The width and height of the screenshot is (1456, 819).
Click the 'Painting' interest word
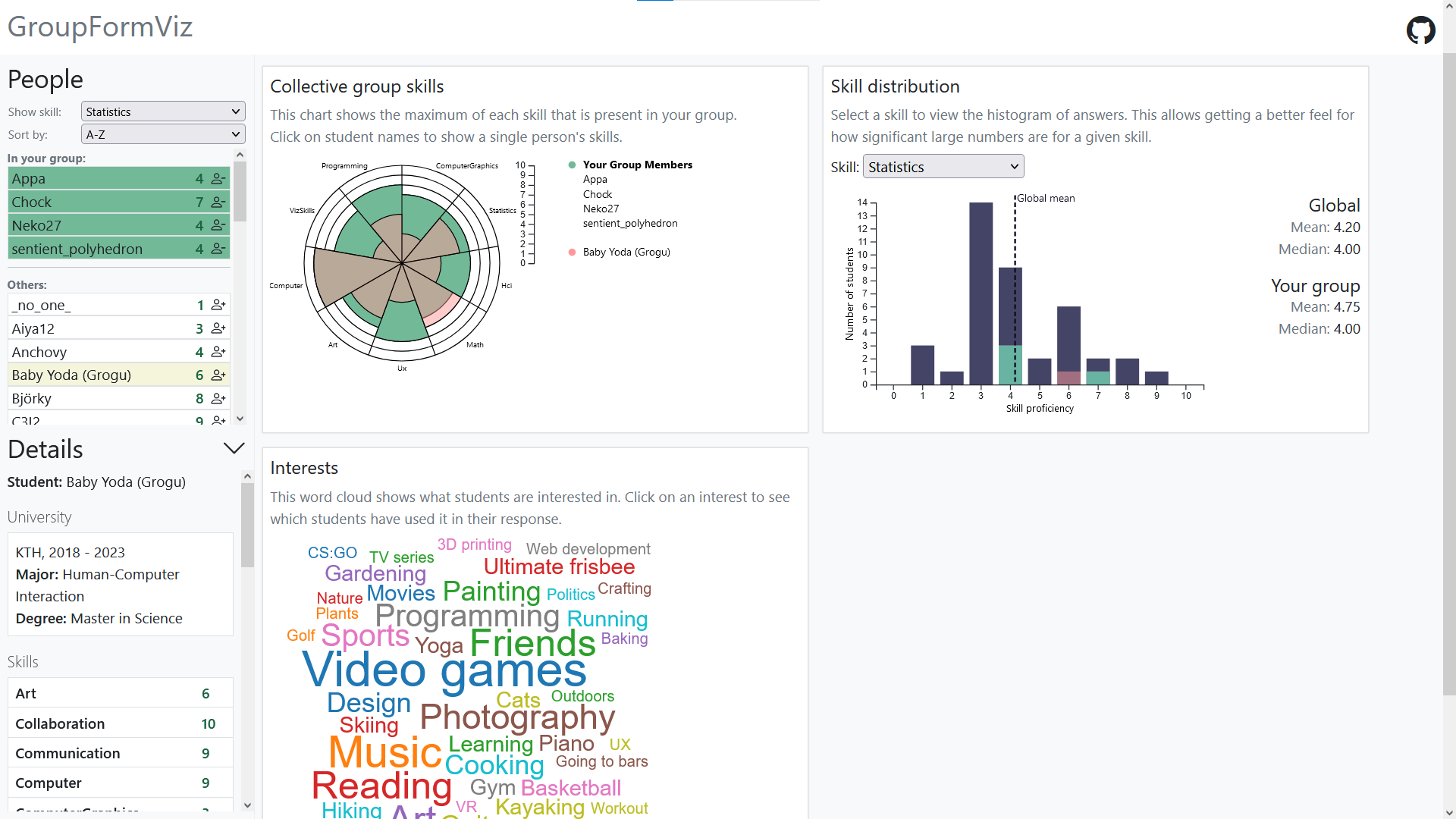click(x=491, y=591)
